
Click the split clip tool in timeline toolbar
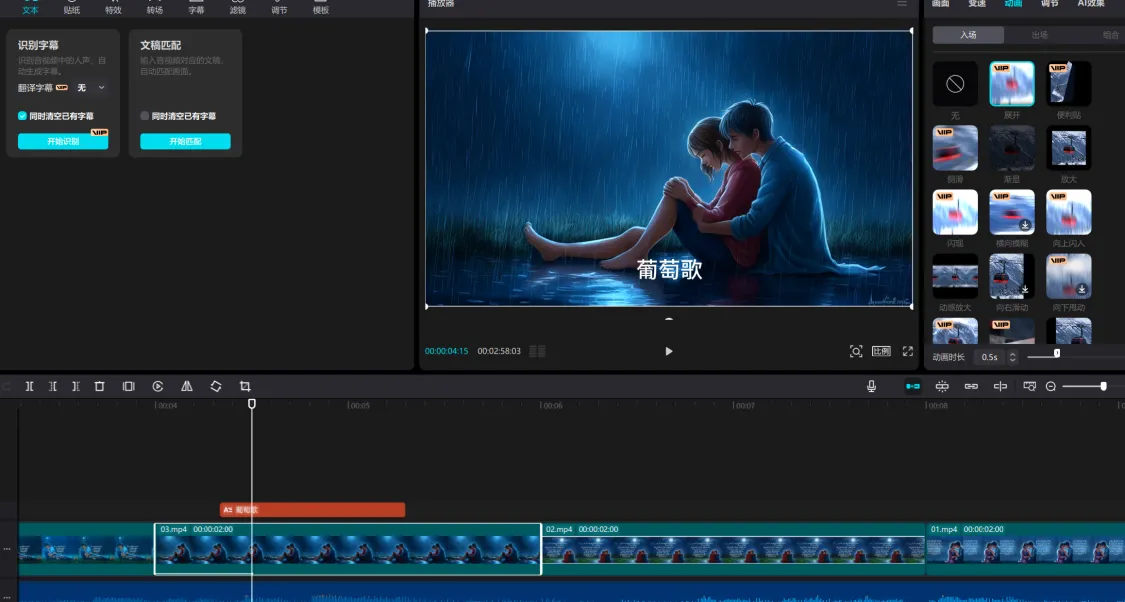30,386
